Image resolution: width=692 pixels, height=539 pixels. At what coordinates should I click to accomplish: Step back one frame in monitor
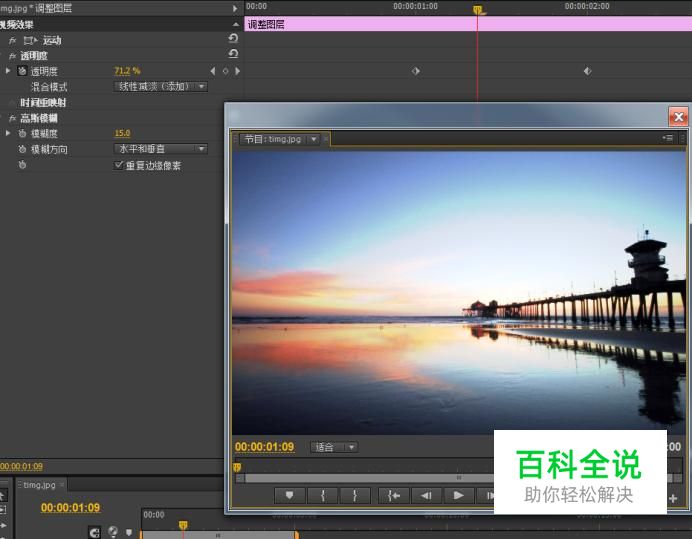[426, 495]
